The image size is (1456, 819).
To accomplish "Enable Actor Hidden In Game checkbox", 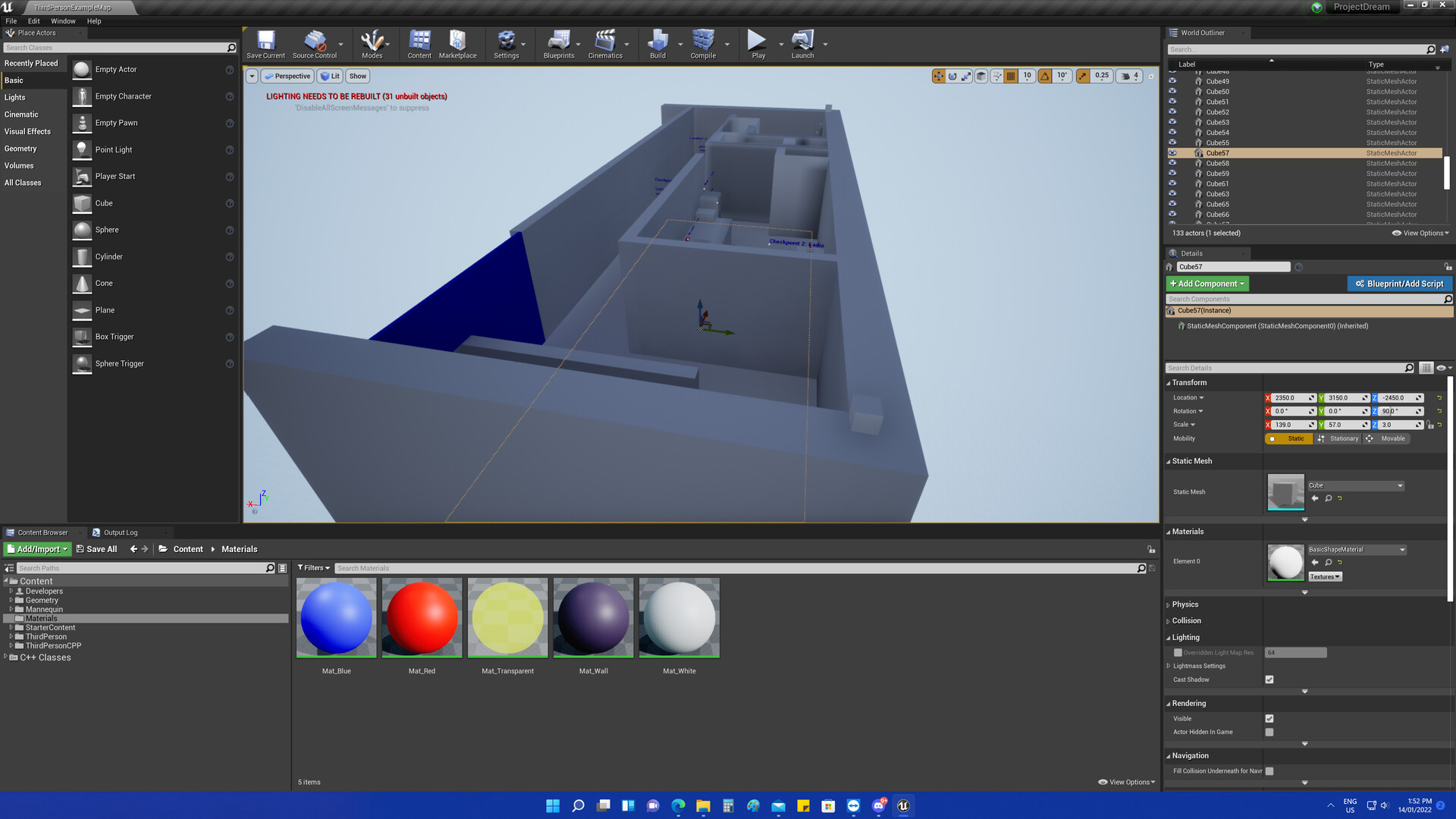I will click(x=1269, y=732).
